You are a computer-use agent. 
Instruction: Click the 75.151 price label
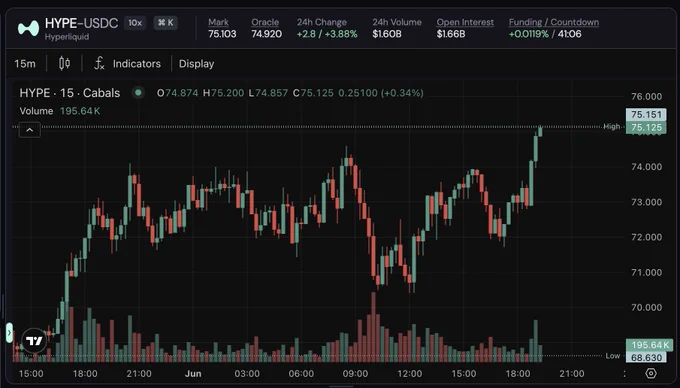coord(646,114)
